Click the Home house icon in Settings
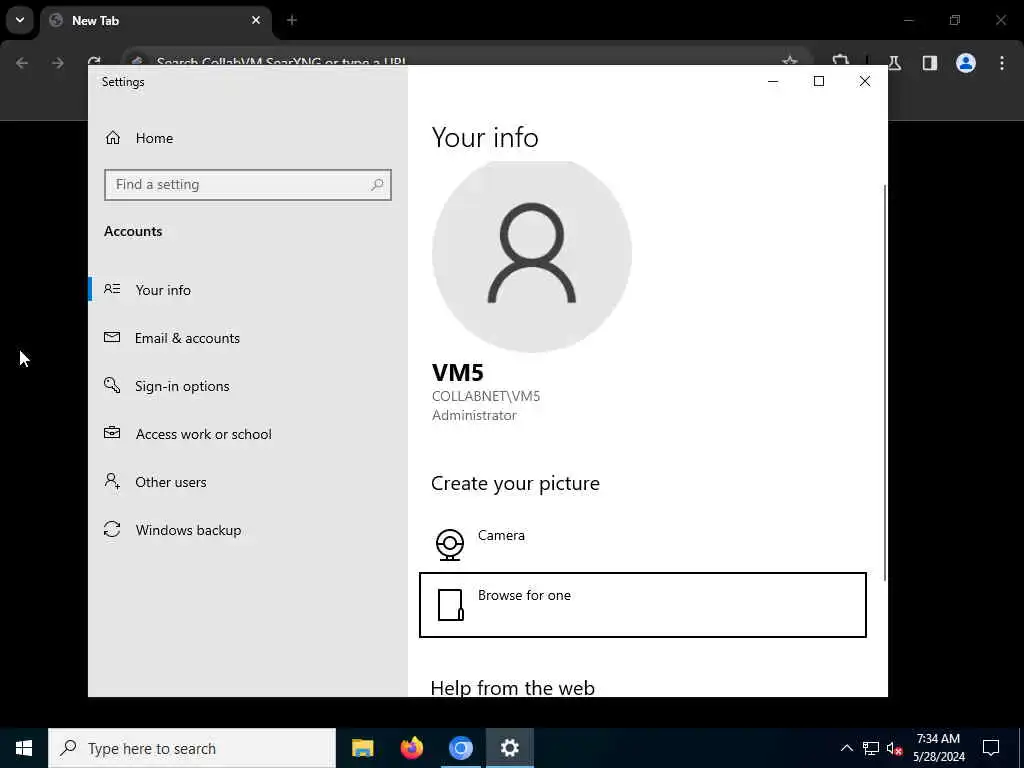Screen dimensions: 1024x768 pos(113,138)
